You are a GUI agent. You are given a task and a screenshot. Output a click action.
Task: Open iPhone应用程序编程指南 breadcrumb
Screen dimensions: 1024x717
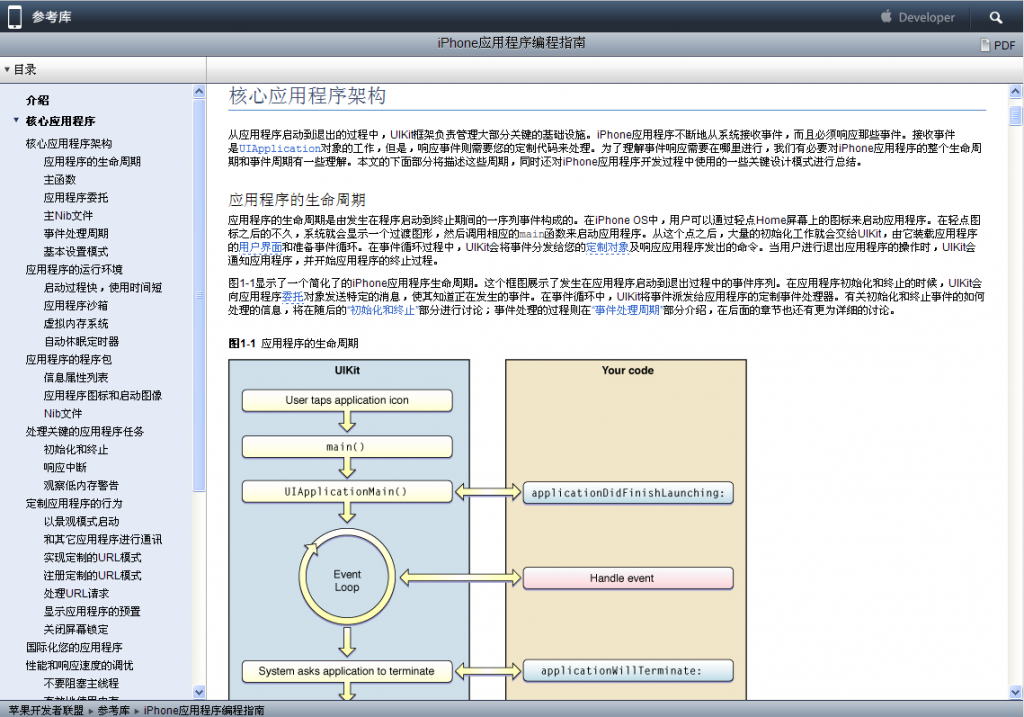pyautogui.click(x=204, y=710)
